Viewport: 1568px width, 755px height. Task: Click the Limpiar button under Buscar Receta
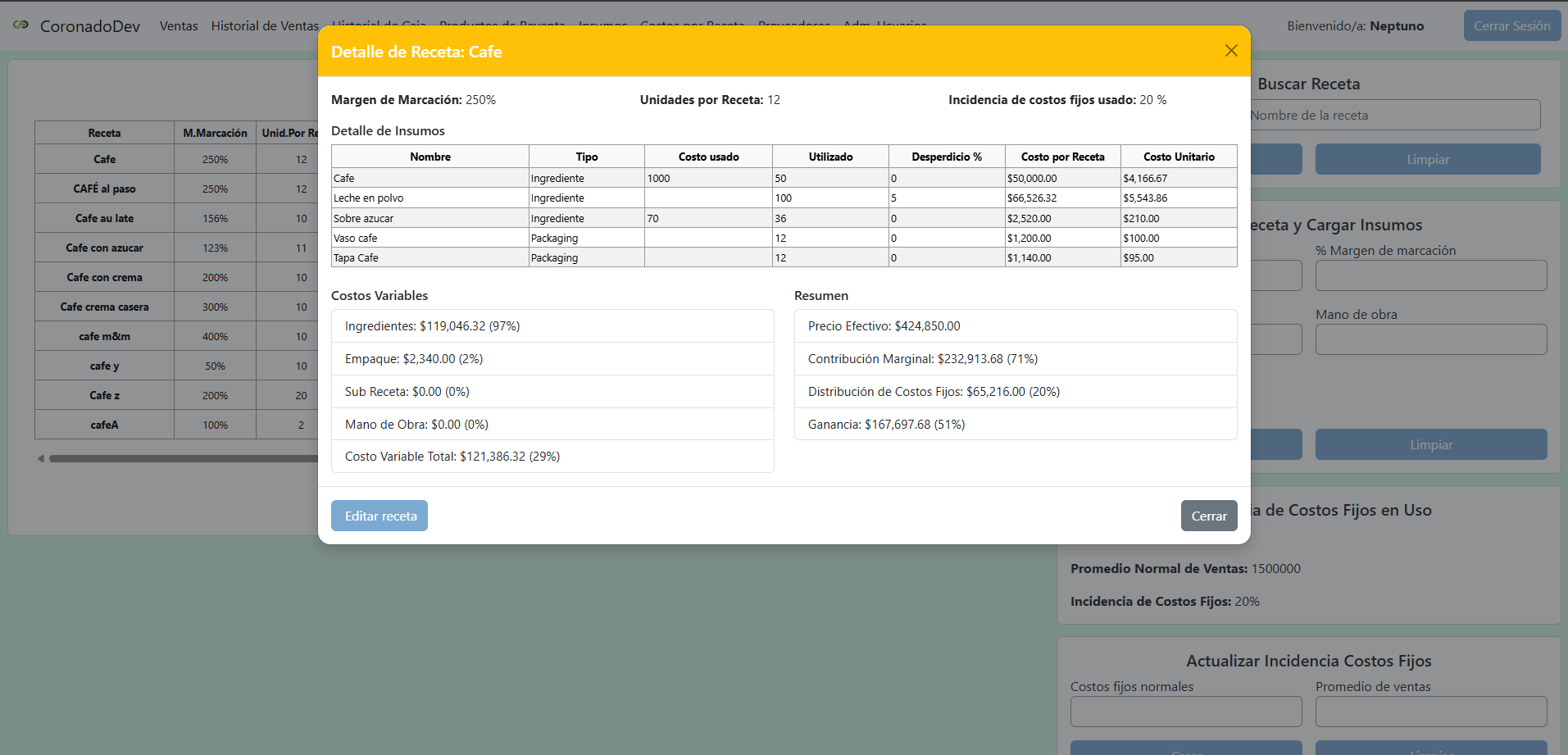point(1428,159)
